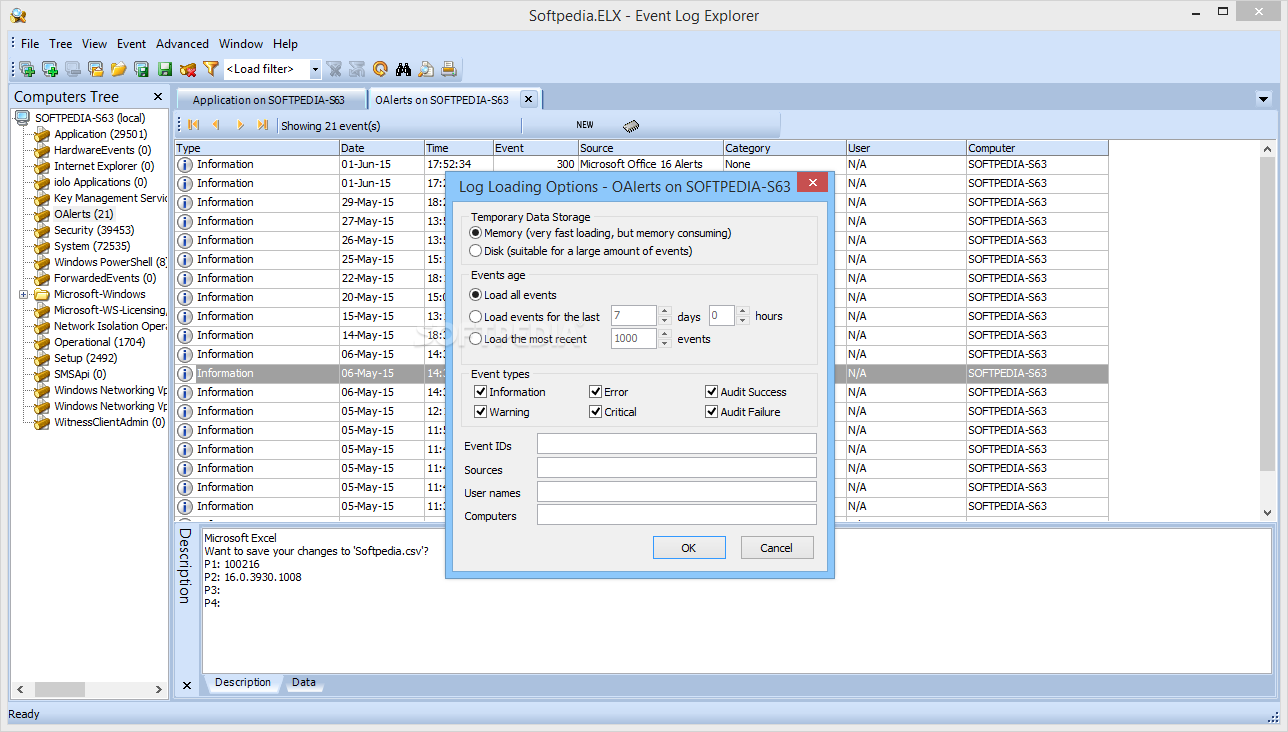Sort events by the Date column header
The image size is (1288, 732).
382,148
